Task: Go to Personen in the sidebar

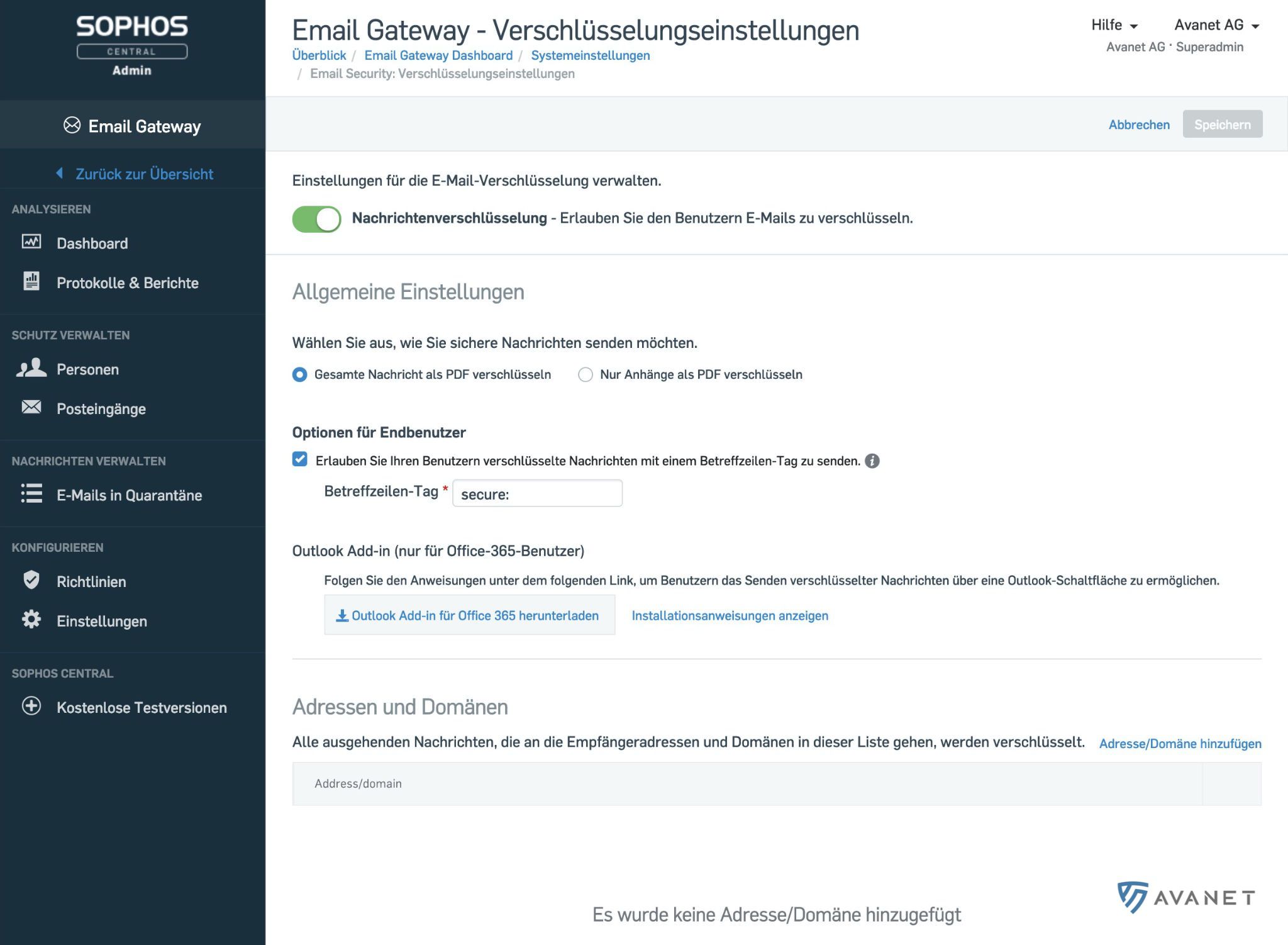Action: [88, 369]
